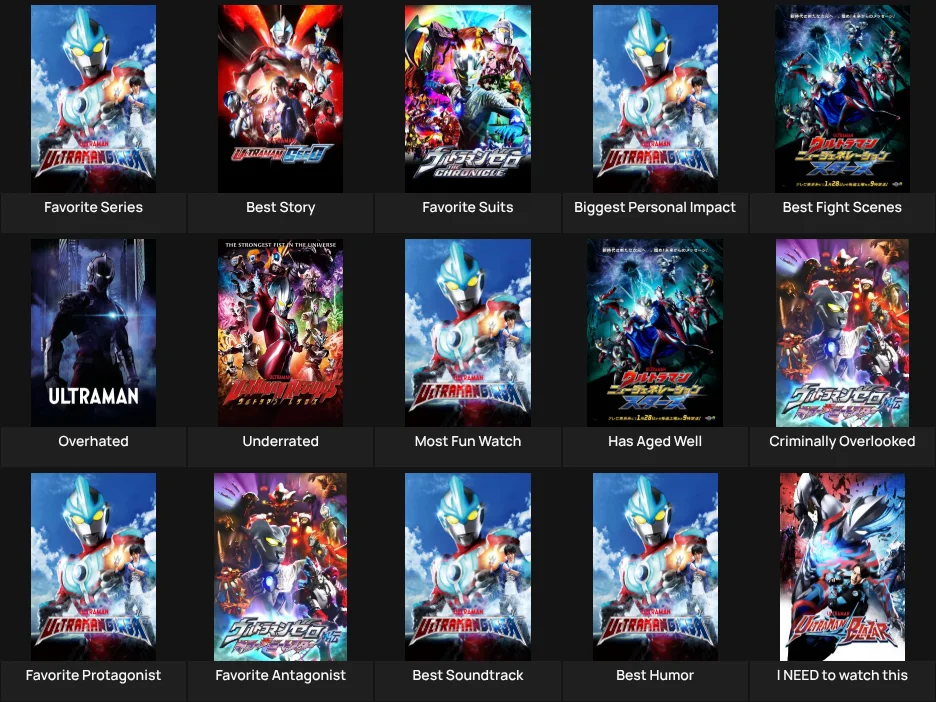Select the 'Most Fun Watch' caption
Image resolution: width=936 pixels, height=702 pixels.
[467, 441]
